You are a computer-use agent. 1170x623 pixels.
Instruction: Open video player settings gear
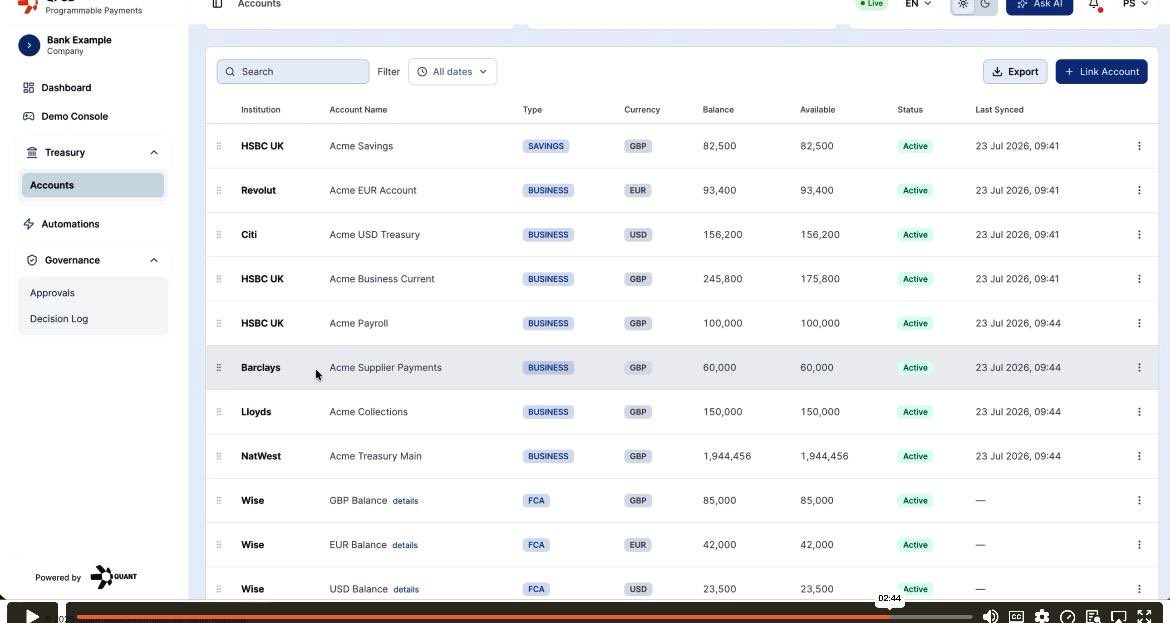(1042, 616)
